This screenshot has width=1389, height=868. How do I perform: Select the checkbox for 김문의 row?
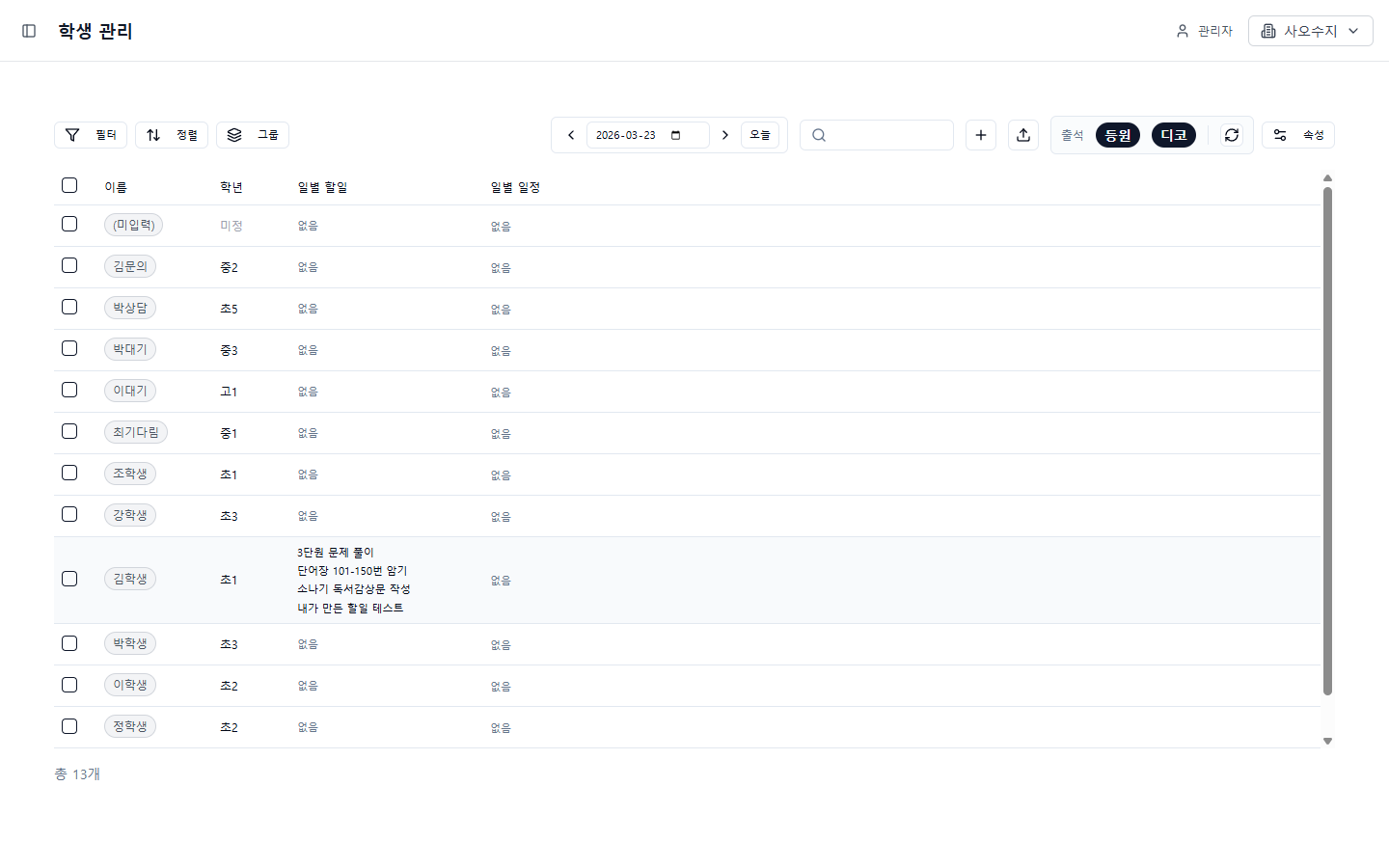[69, 265]
